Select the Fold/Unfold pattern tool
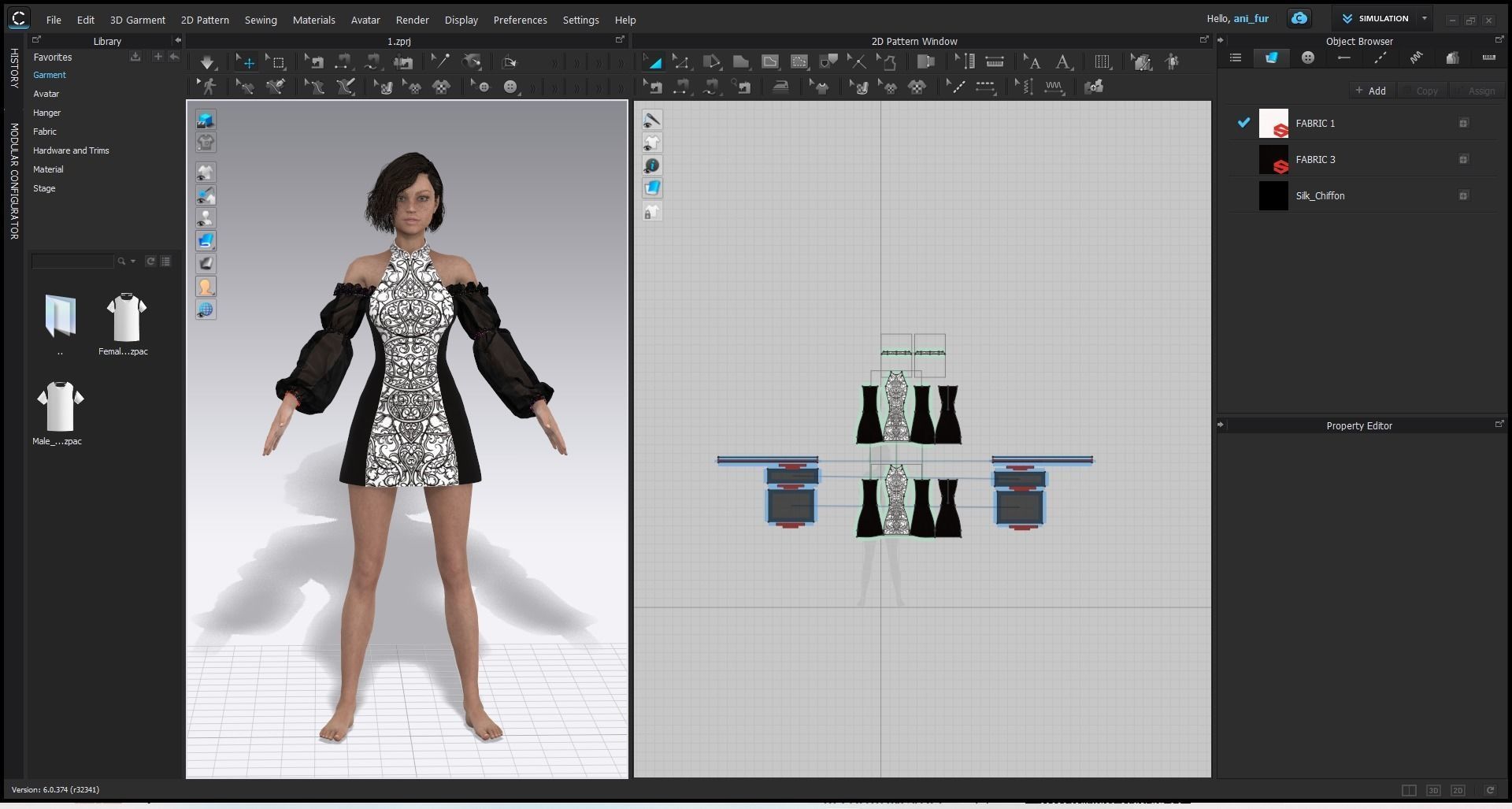 point(926,62)
